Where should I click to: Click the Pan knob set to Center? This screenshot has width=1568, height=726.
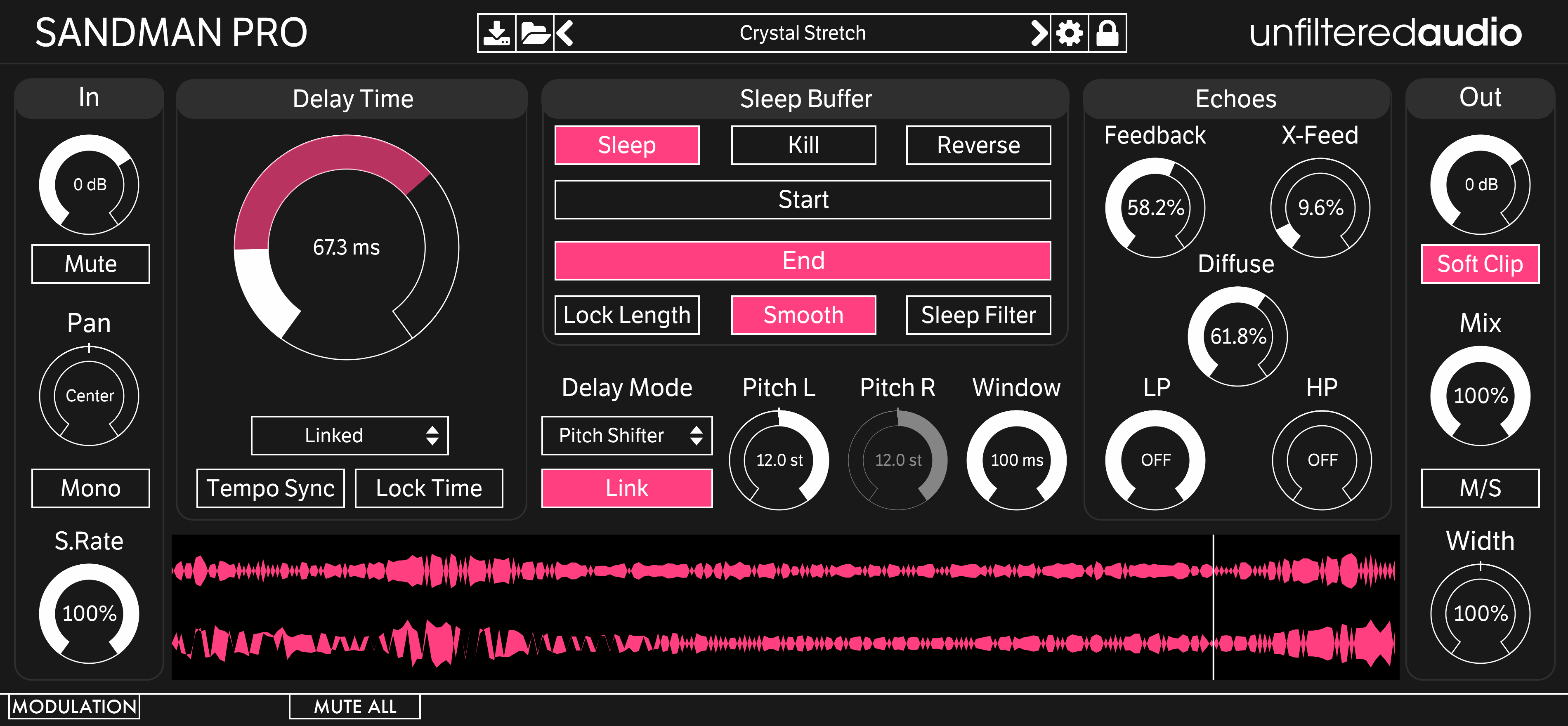coord(90,396)
